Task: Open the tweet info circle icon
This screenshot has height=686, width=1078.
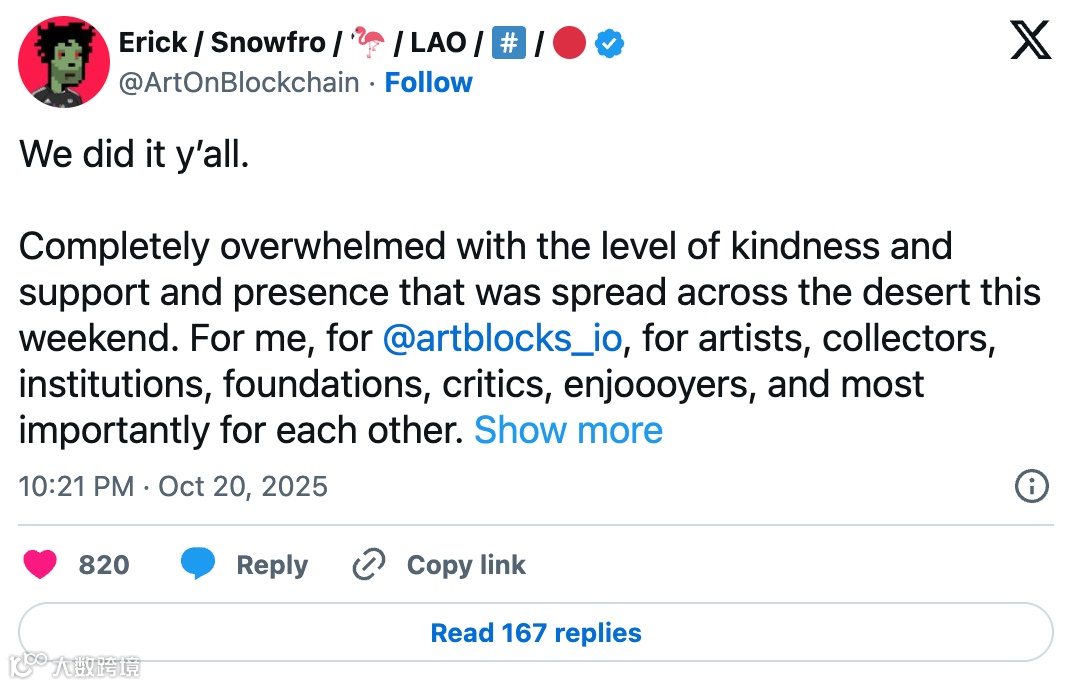Action: [x=1031, y=486]
